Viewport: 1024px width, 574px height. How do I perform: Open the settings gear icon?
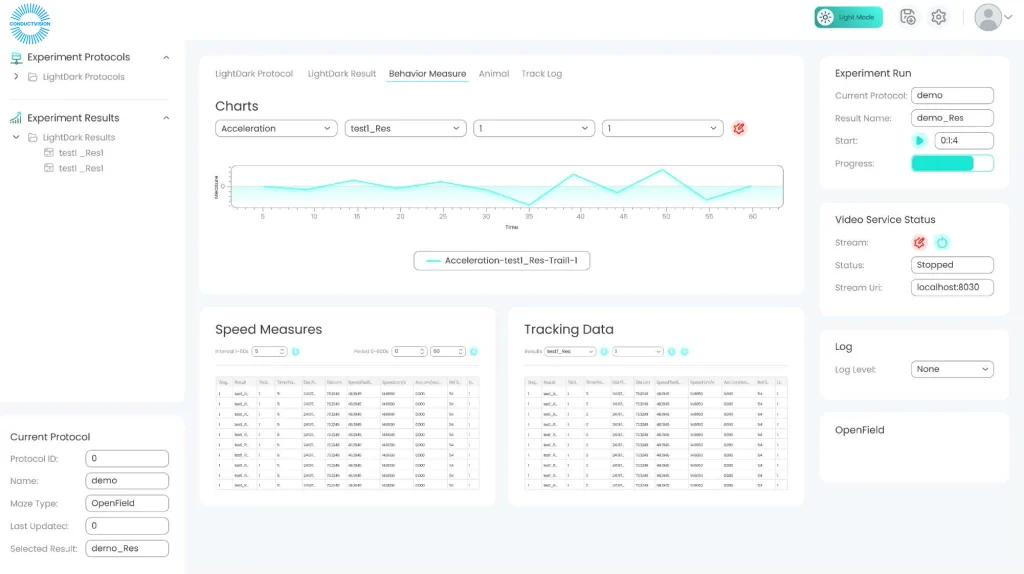click(938, 17)
